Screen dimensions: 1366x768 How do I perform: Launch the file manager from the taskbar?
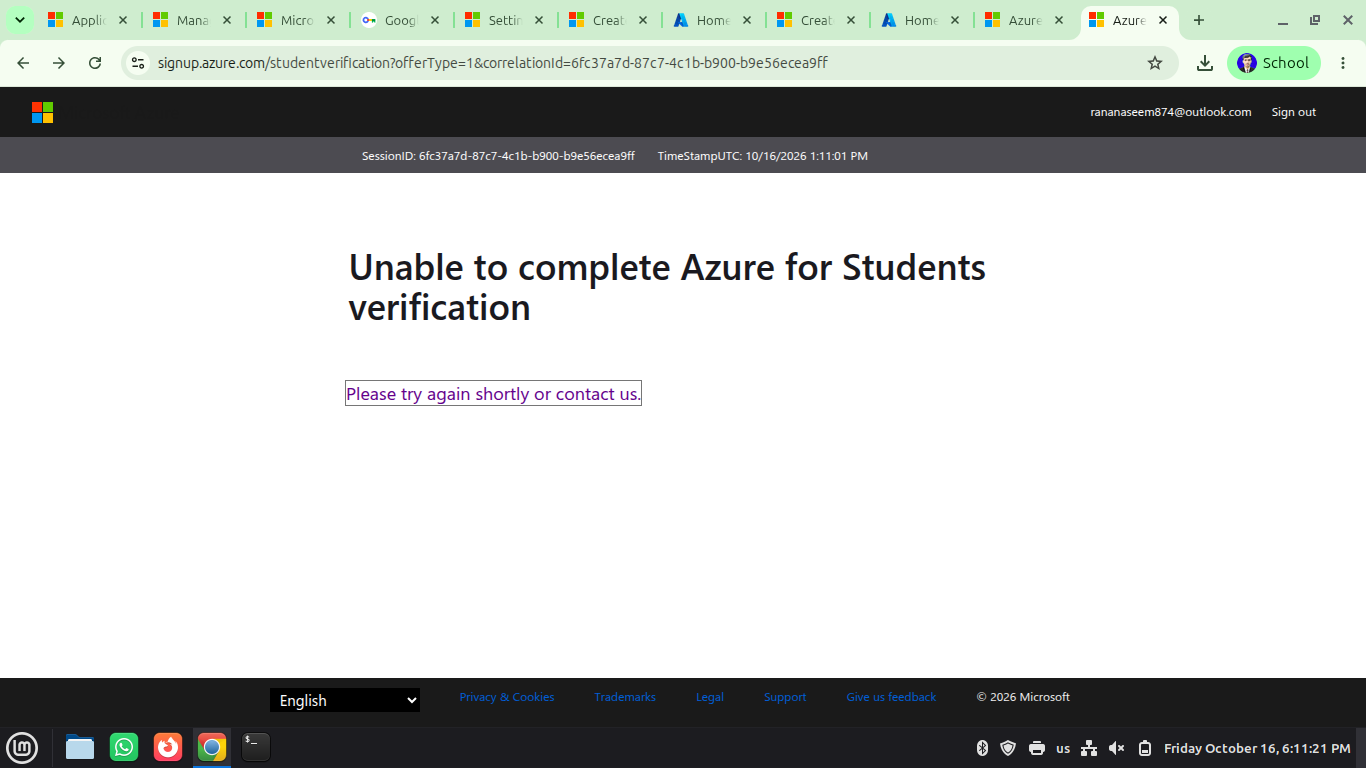pos(80,747)
